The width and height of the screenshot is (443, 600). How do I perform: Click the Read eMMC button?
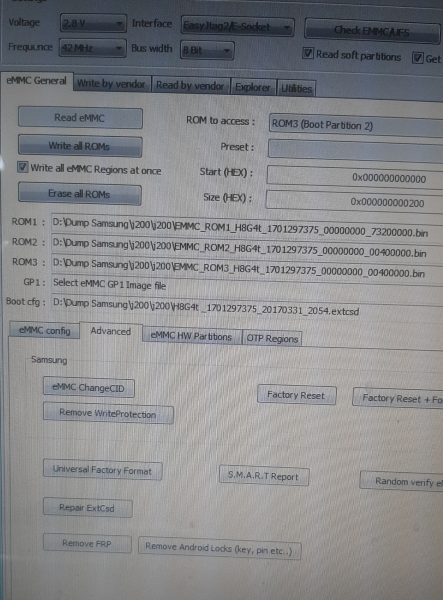click(80, 118)
